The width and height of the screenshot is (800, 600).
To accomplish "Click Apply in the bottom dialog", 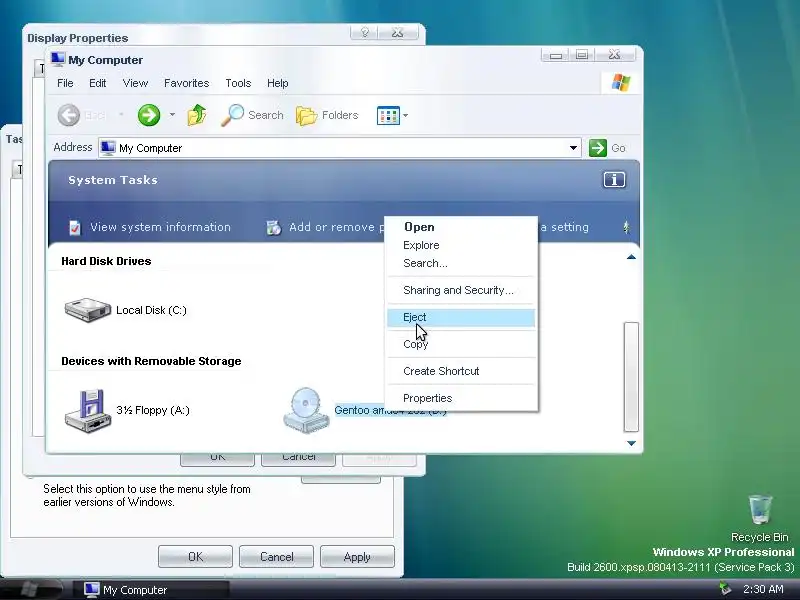I will [357, 557].
